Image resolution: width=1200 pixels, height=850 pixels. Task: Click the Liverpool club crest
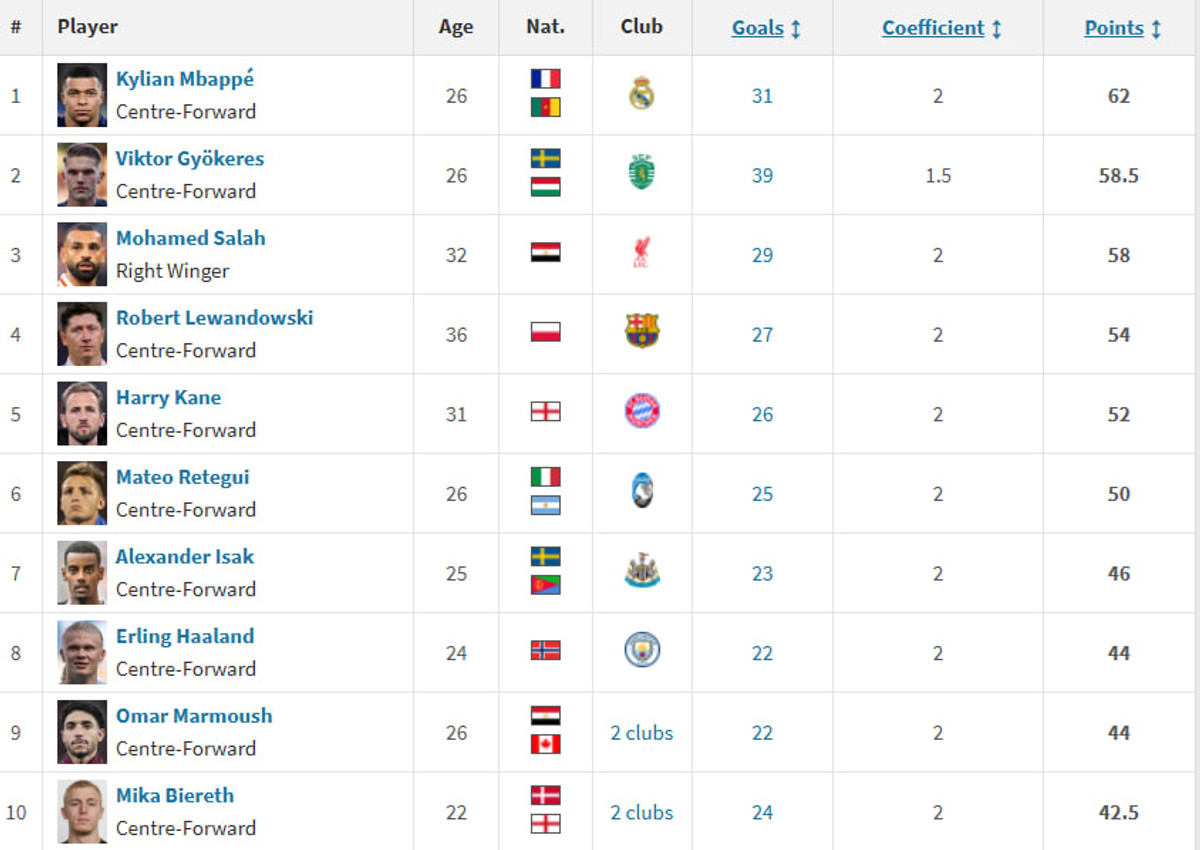[642, 253]
